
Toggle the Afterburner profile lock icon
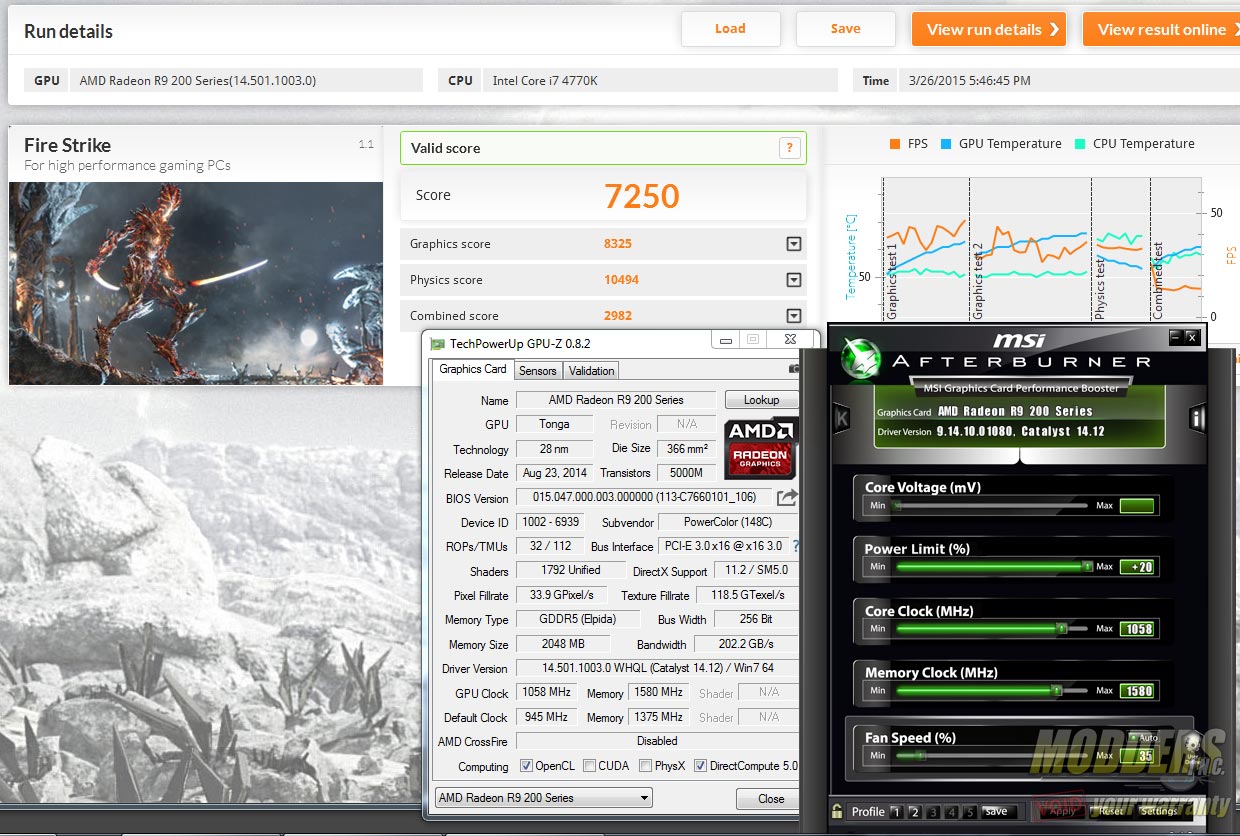tap(837, 811)
